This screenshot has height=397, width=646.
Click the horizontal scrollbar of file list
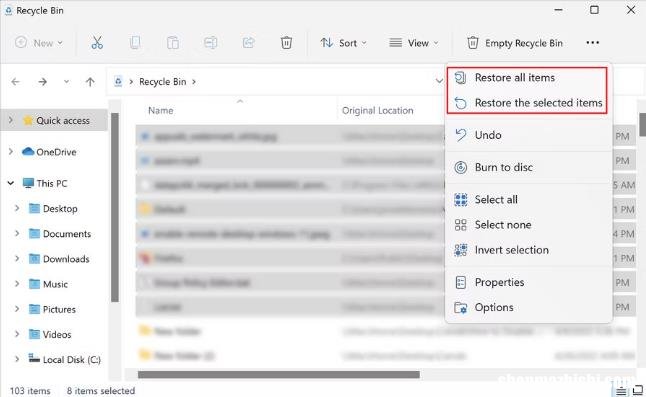(x=279, y=374)
